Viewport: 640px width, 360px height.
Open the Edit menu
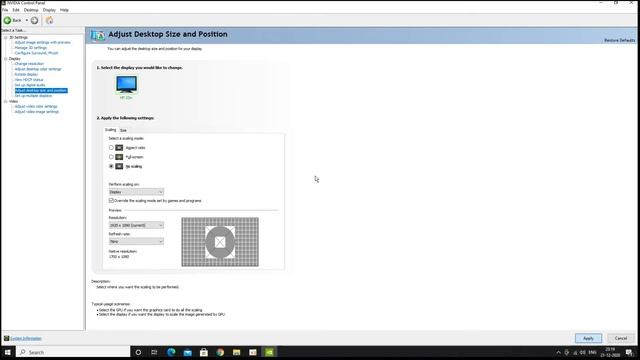coord(16,10)
